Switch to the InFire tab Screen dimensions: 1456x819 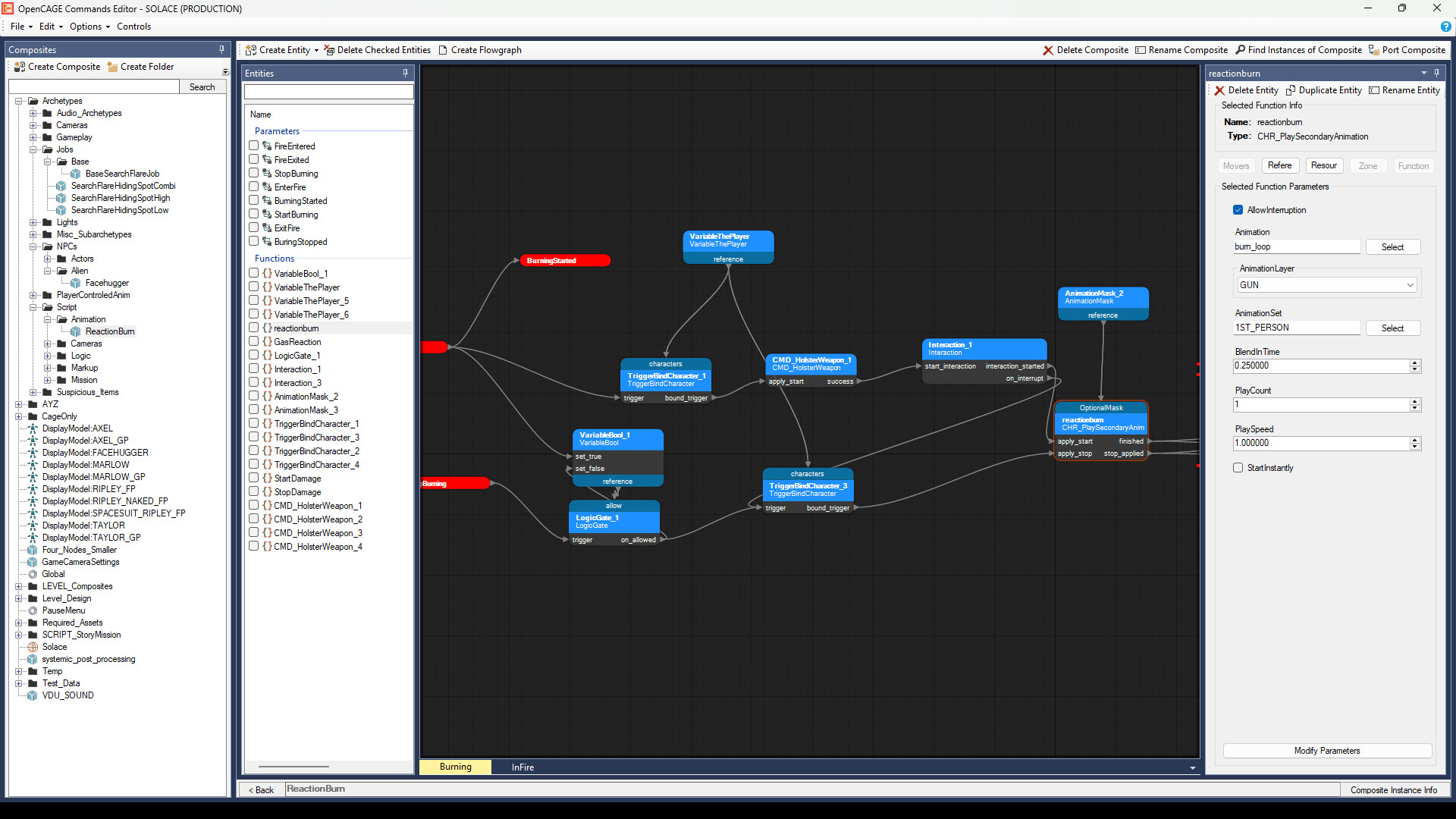click(522, 767)
